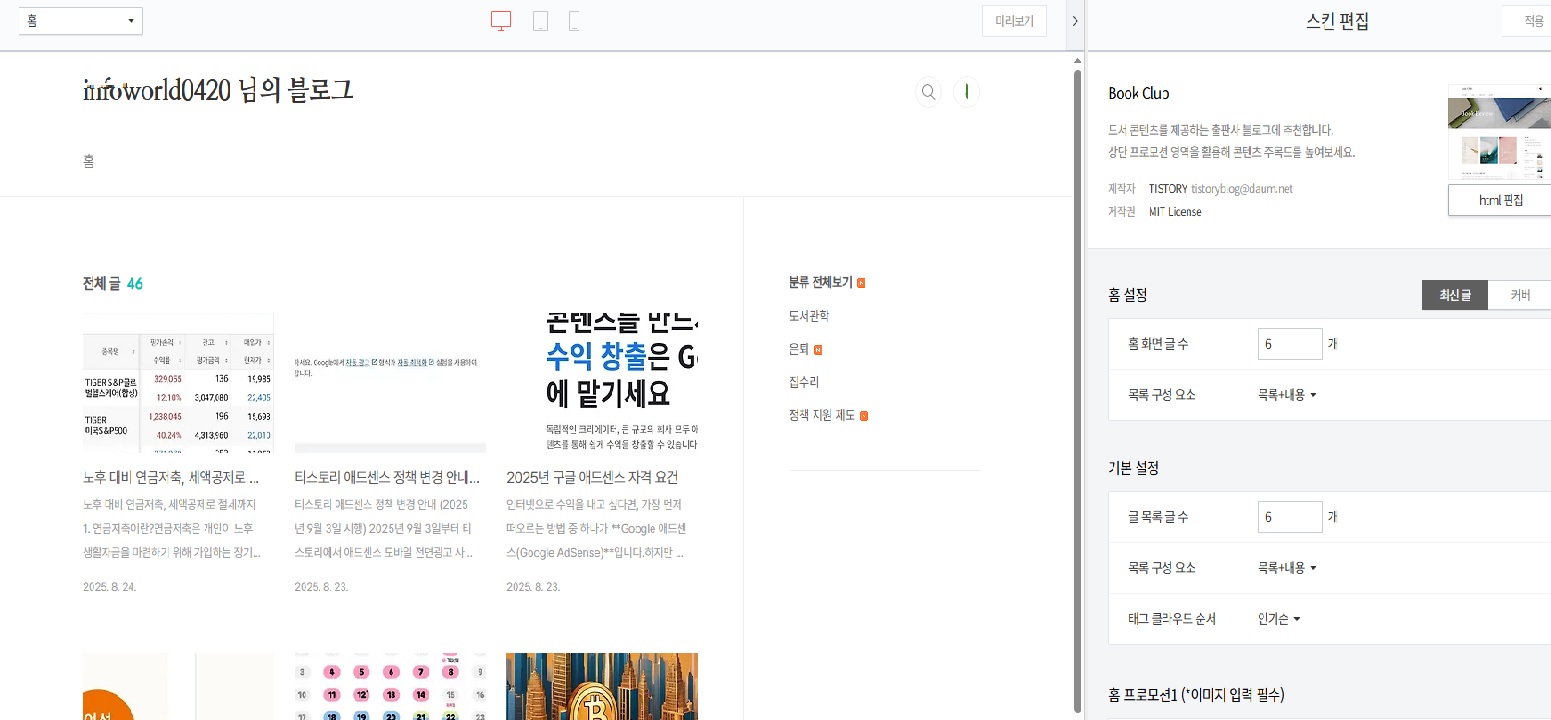Open post title 2025년 구글 어드센스 자격 요건

(x=592, y=477)
